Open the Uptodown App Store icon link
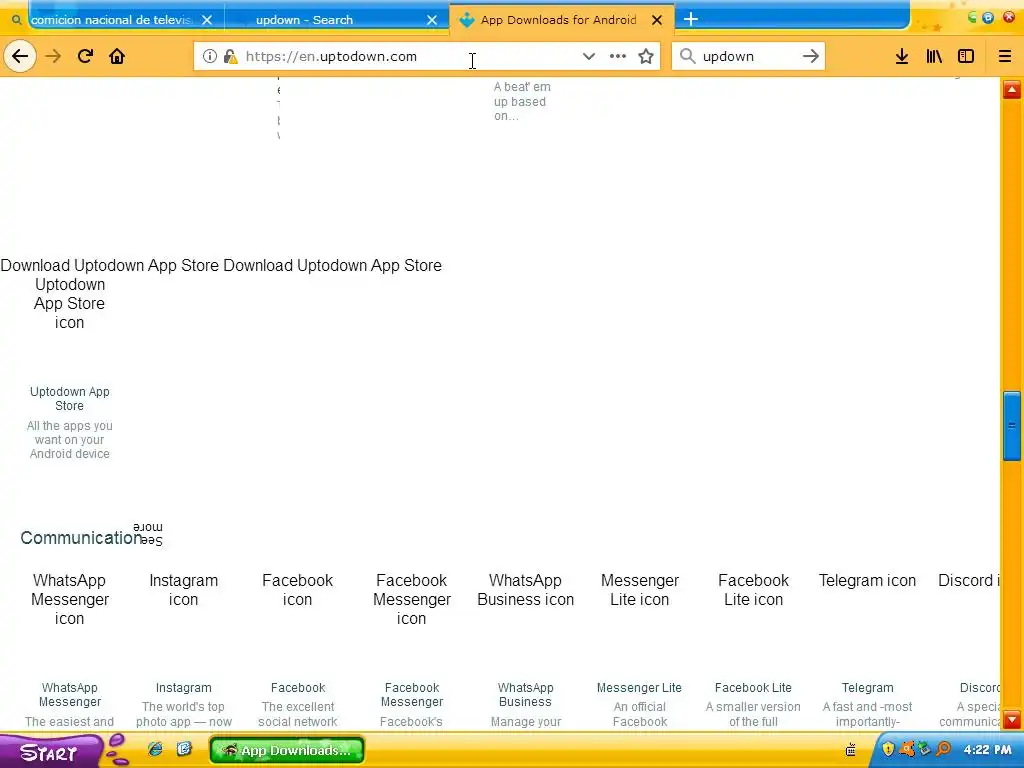This screenshot has height=768, width=1024. coord(69,303)
